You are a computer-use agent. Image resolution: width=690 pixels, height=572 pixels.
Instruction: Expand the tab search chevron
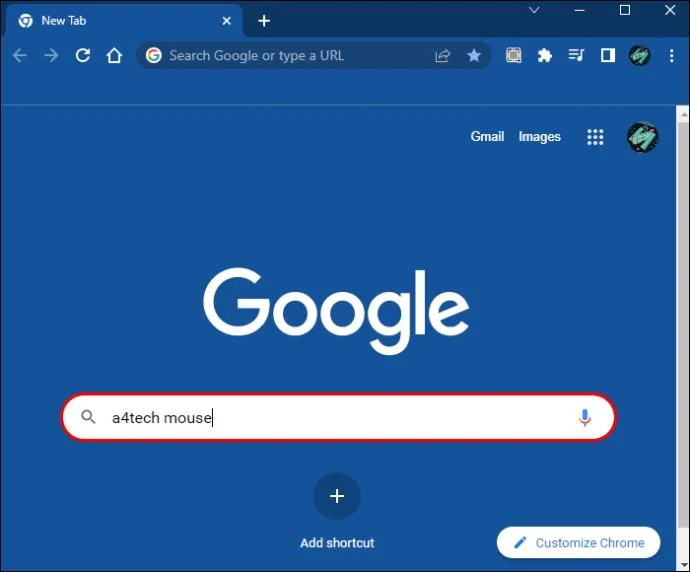[534, 10]
